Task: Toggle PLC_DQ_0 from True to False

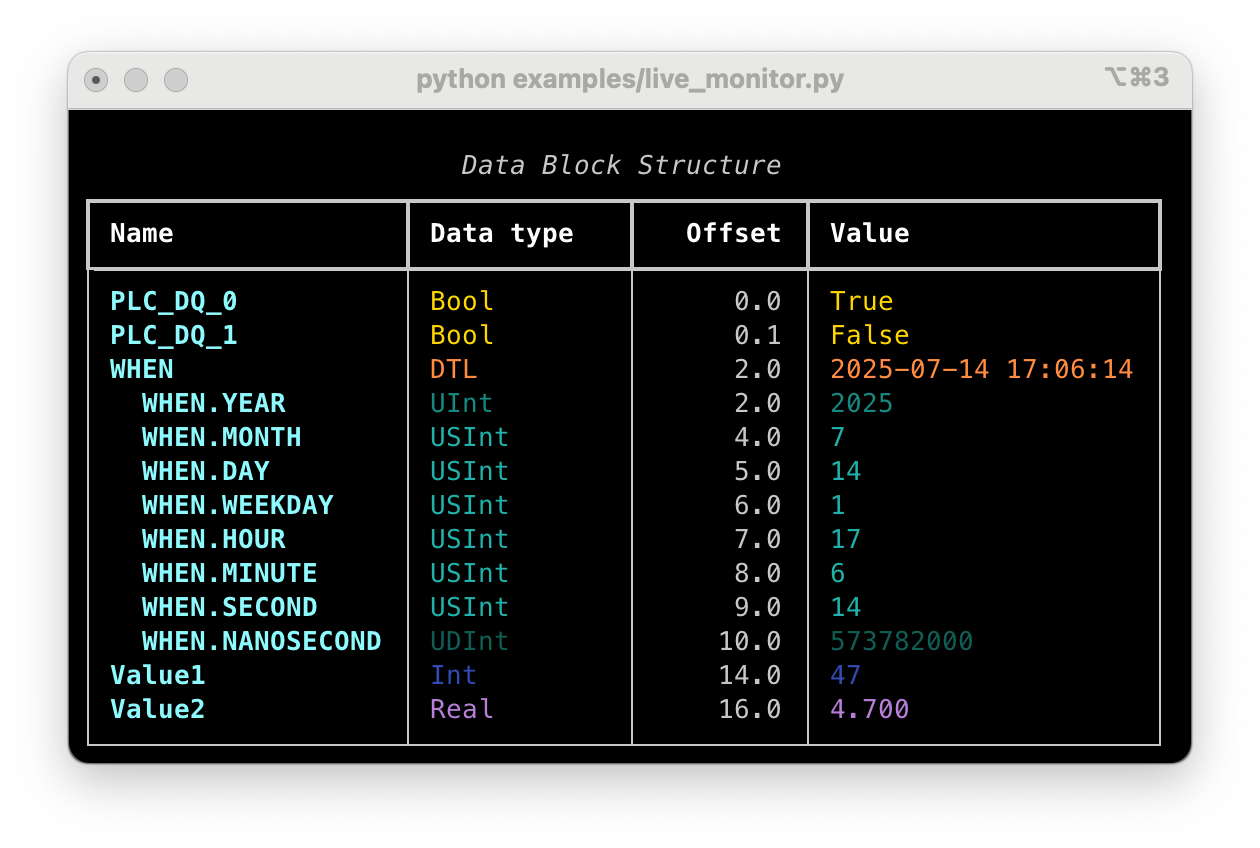Action: point(861,300)
